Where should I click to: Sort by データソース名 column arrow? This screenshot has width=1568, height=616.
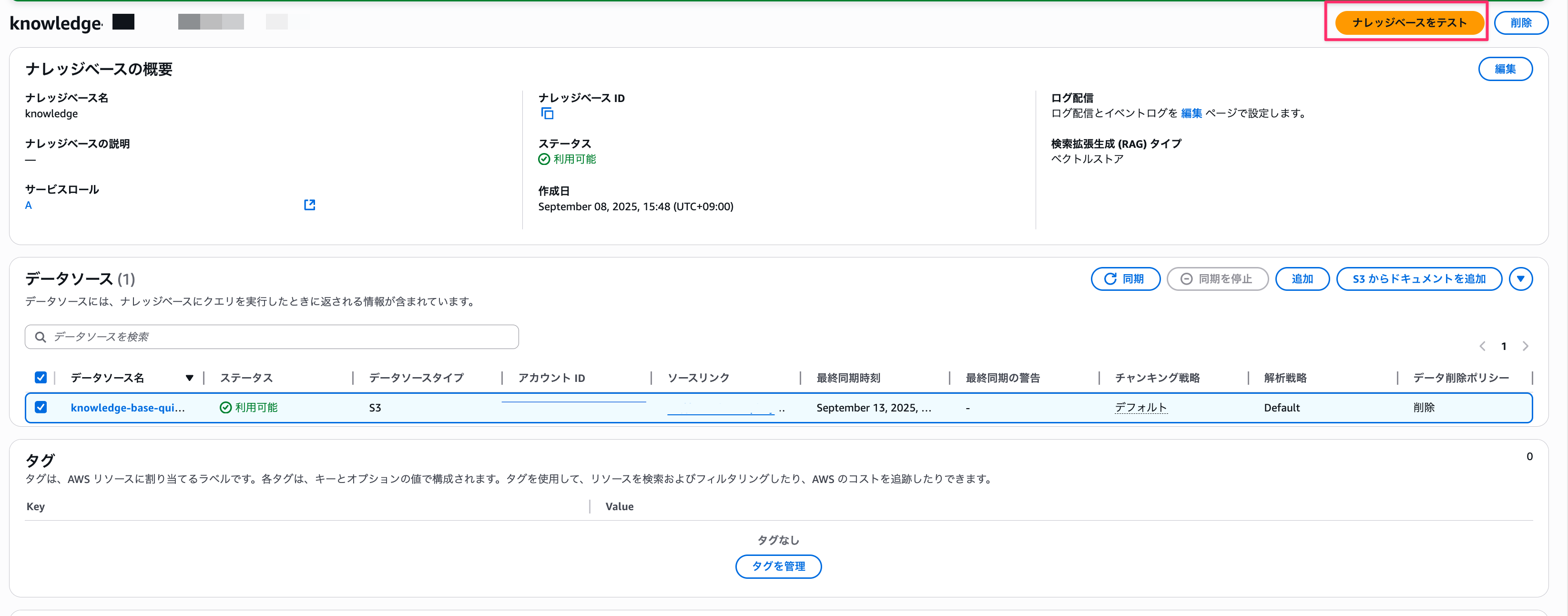(189, 378)
